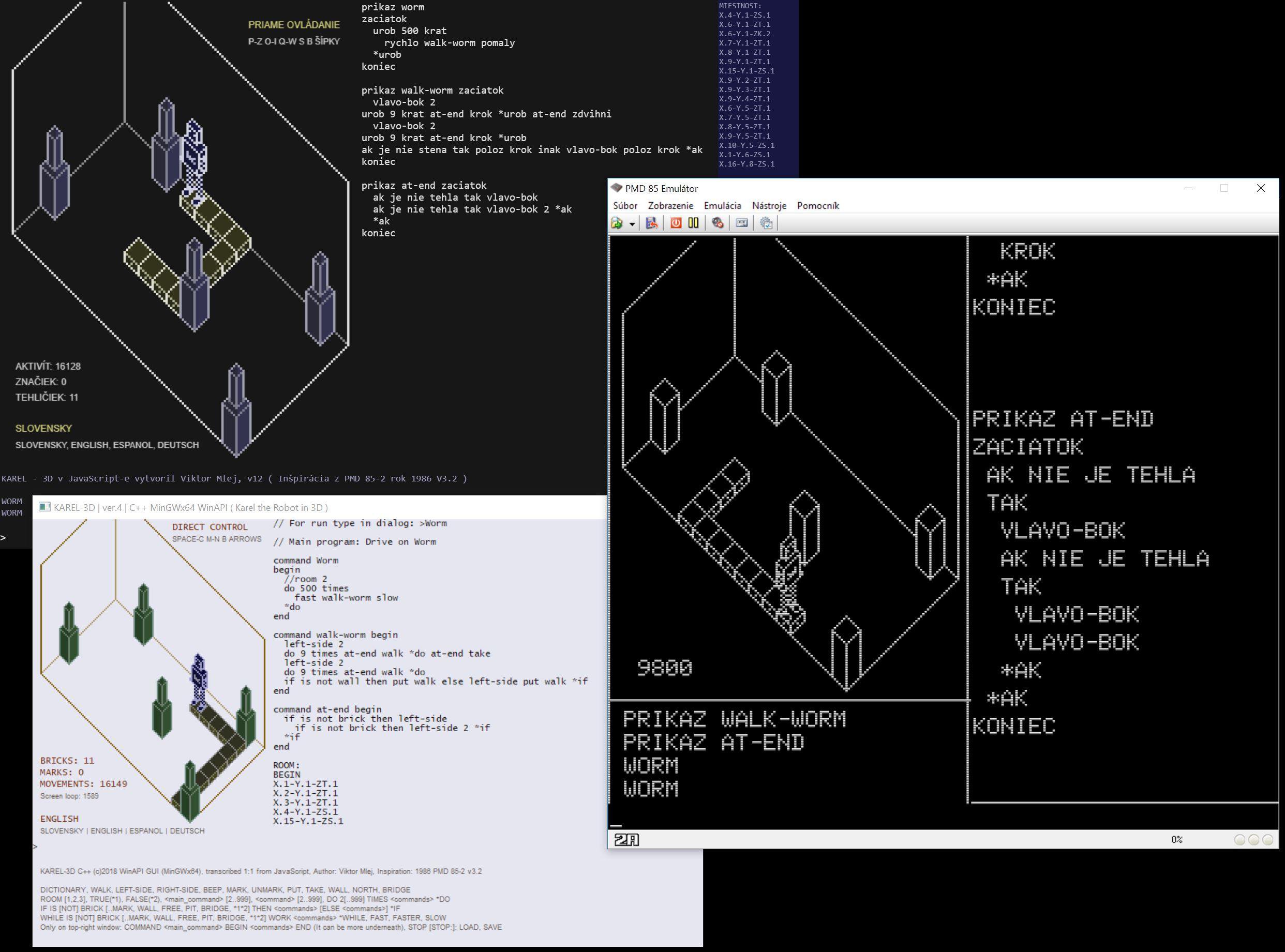Open the Pomocník help menu
Viewport: 1285px width, 952px height.
tap(818, 205)
